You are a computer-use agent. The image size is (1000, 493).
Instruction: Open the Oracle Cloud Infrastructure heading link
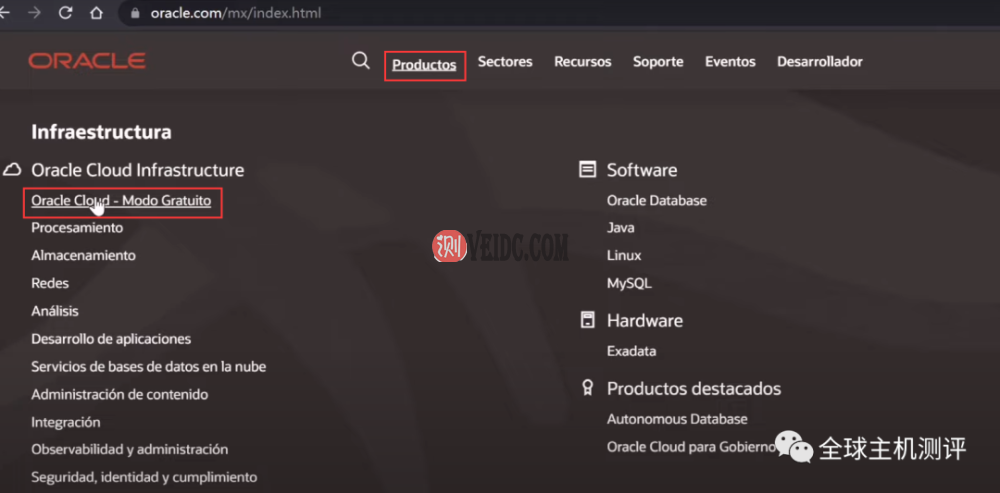point(138,170)
